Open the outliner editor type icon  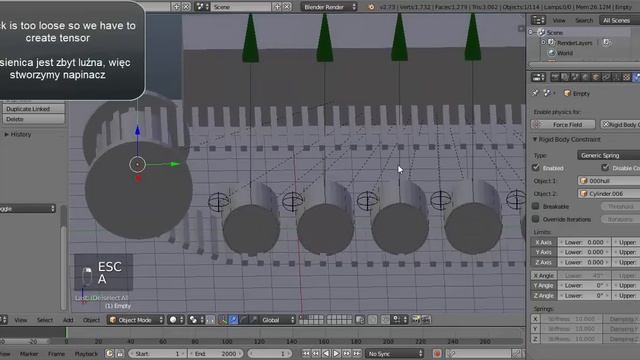tap(538, 20)
